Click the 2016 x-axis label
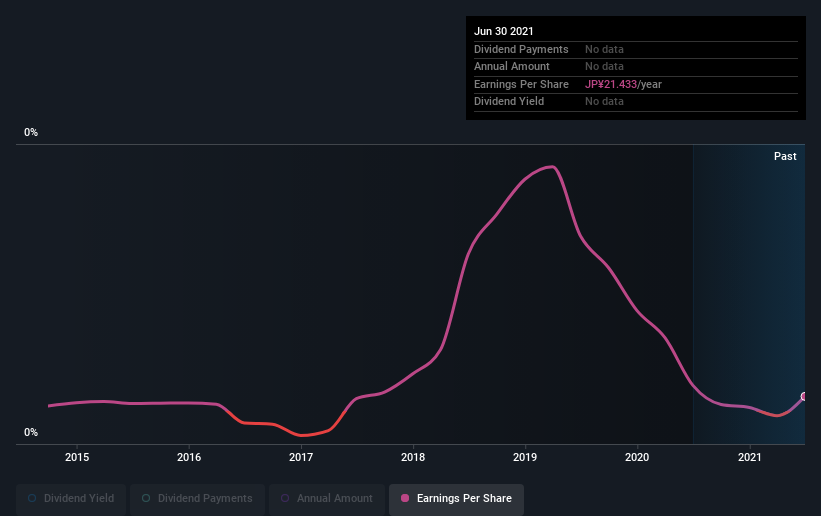Viewport: 821px width, 516px height. coord(189,457)
